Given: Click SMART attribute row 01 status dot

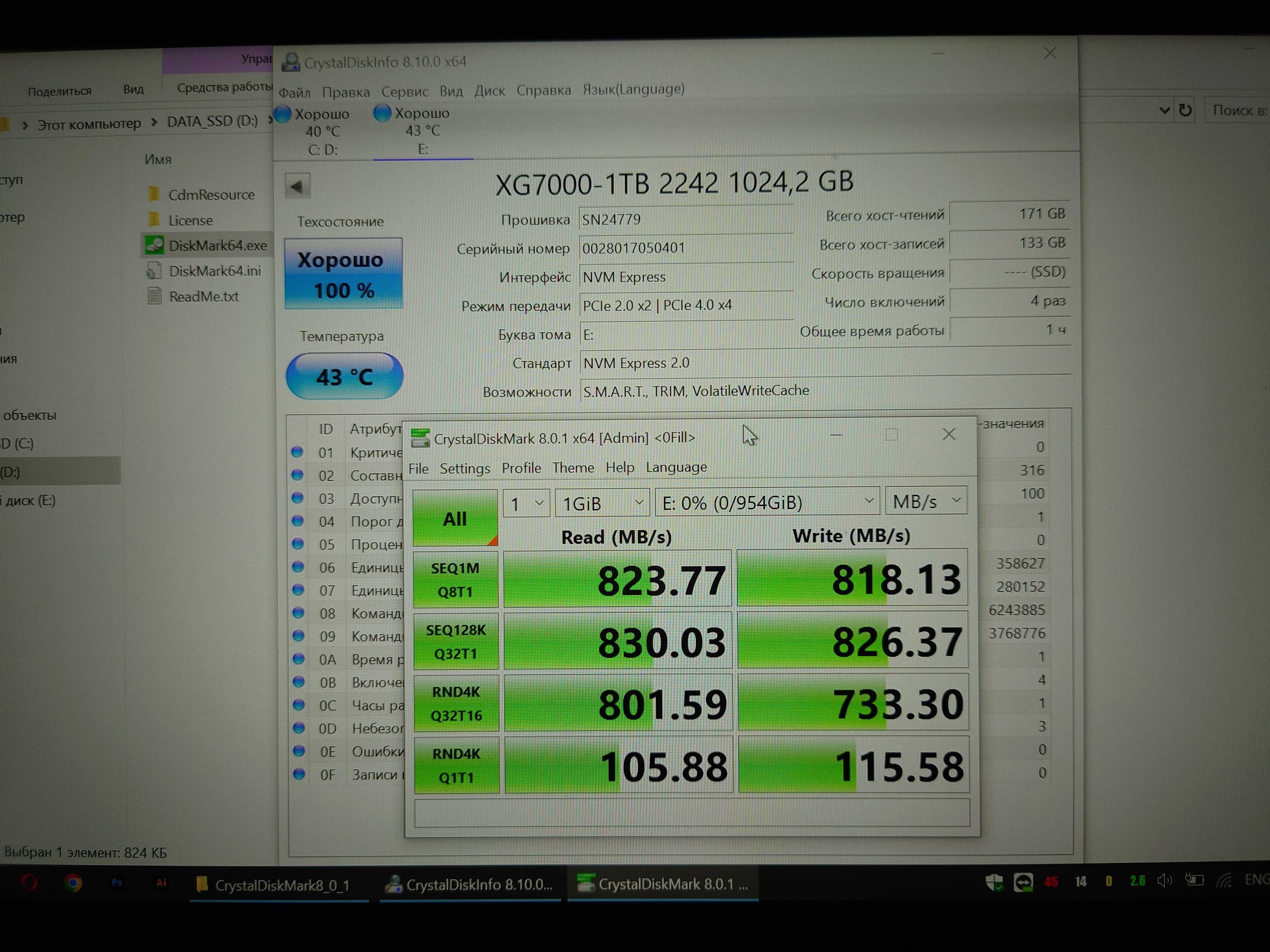Looking at the screenshot, I should tap(297, 452).
